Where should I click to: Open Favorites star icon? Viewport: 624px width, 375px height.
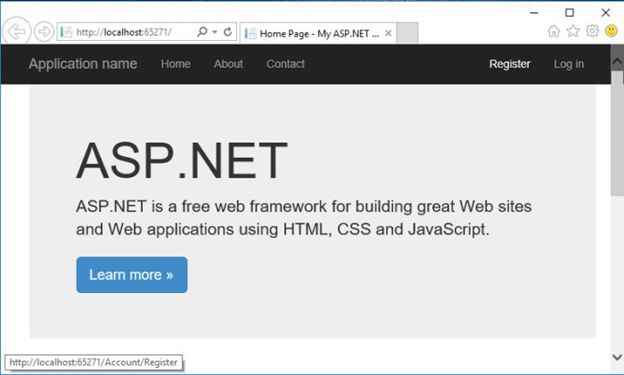tap(573, 31)
